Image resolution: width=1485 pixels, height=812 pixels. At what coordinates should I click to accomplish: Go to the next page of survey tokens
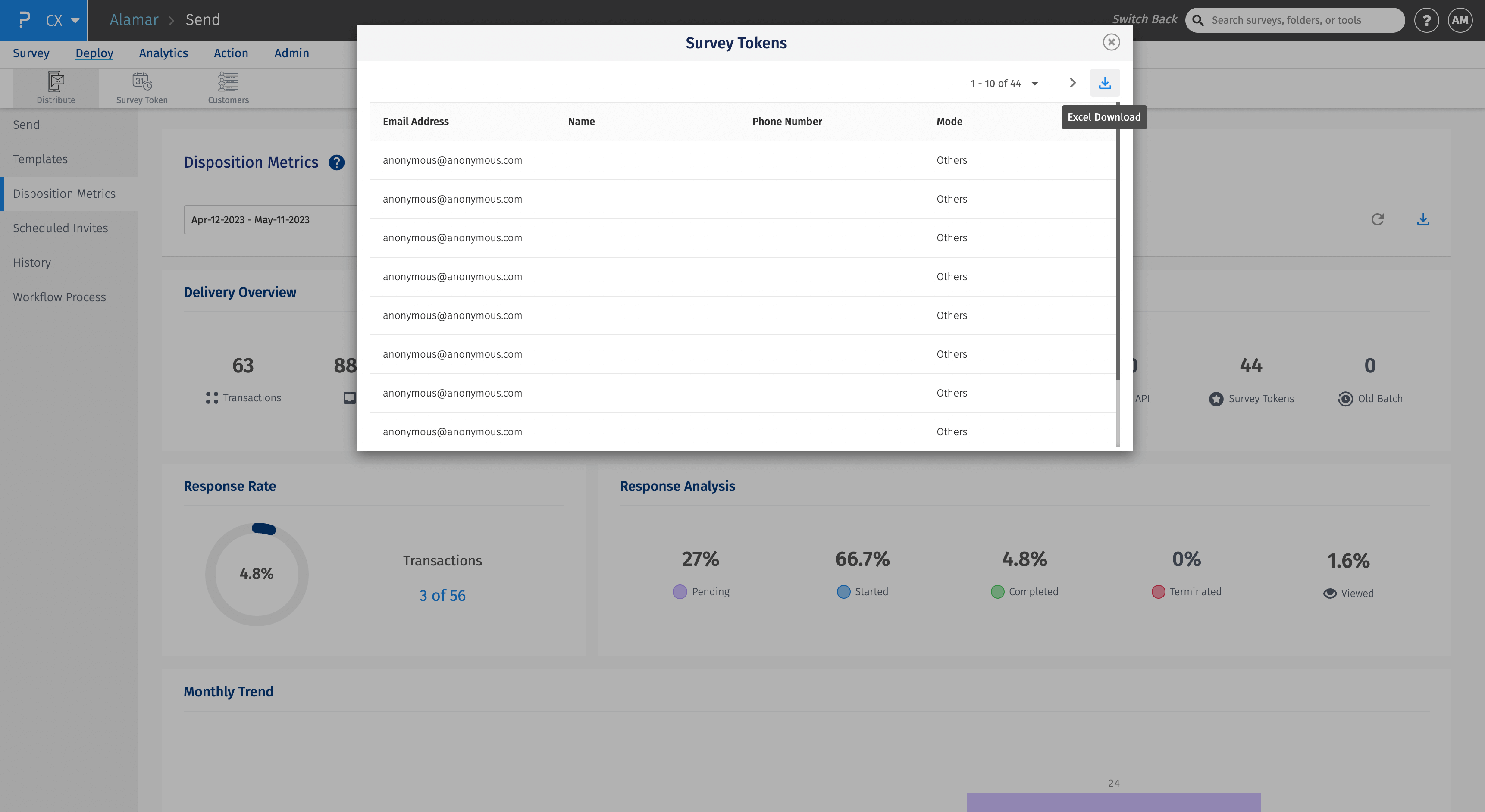click(1071, 82)
